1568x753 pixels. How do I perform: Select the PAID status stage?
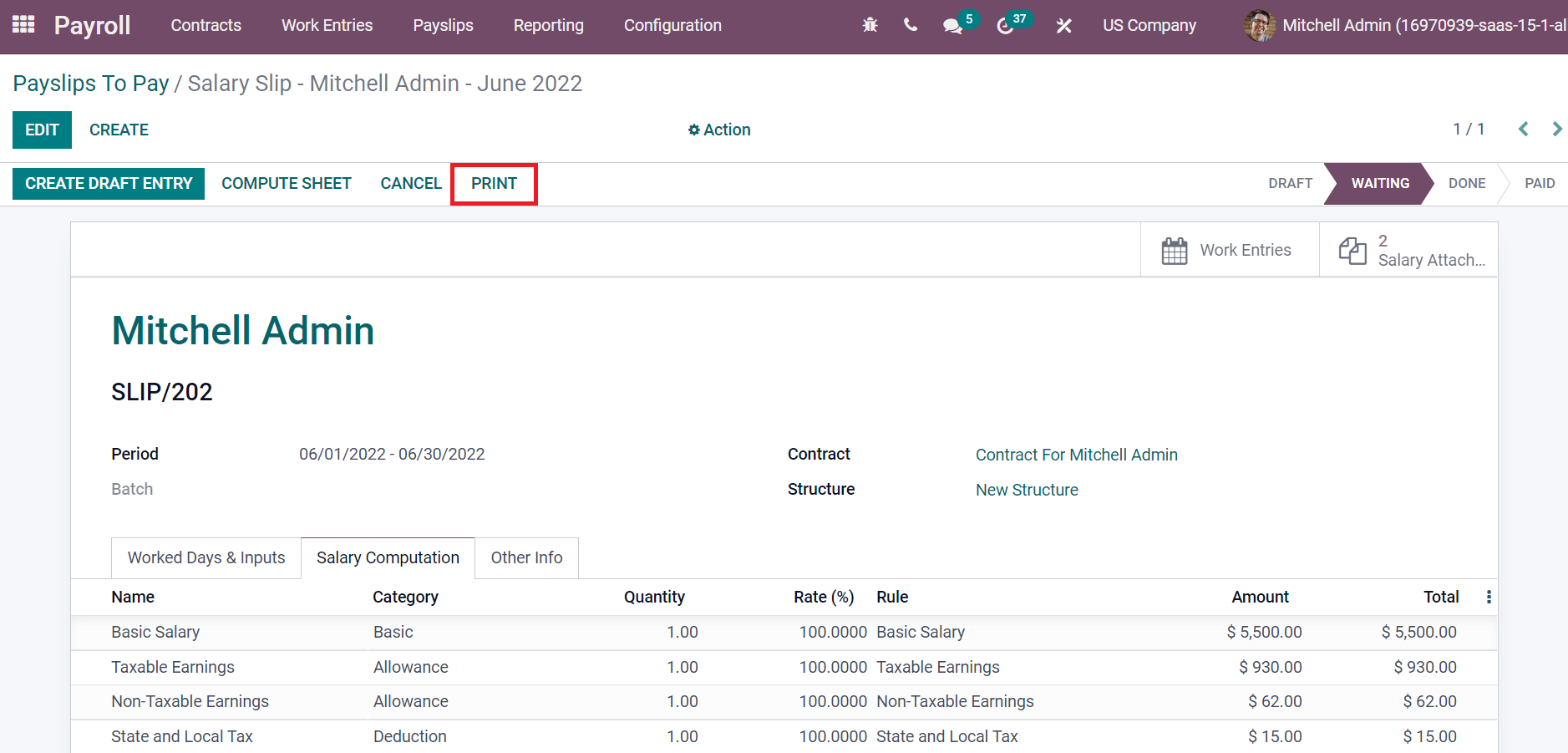(1540, 183)
